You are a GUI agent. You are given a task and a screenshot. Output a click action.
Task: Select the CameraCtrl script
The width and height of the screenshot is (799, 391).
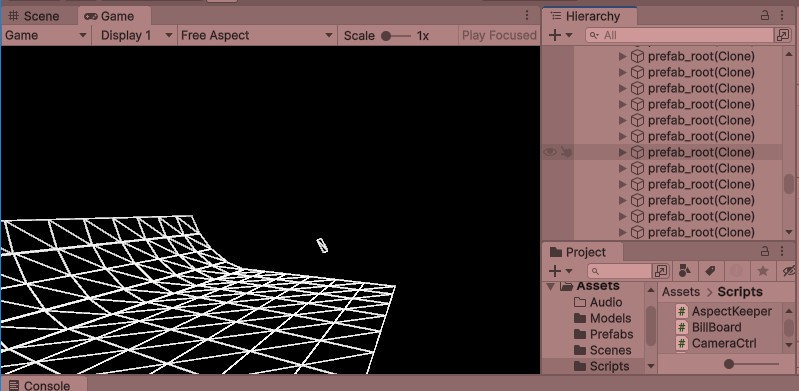[x=724, y=343]
